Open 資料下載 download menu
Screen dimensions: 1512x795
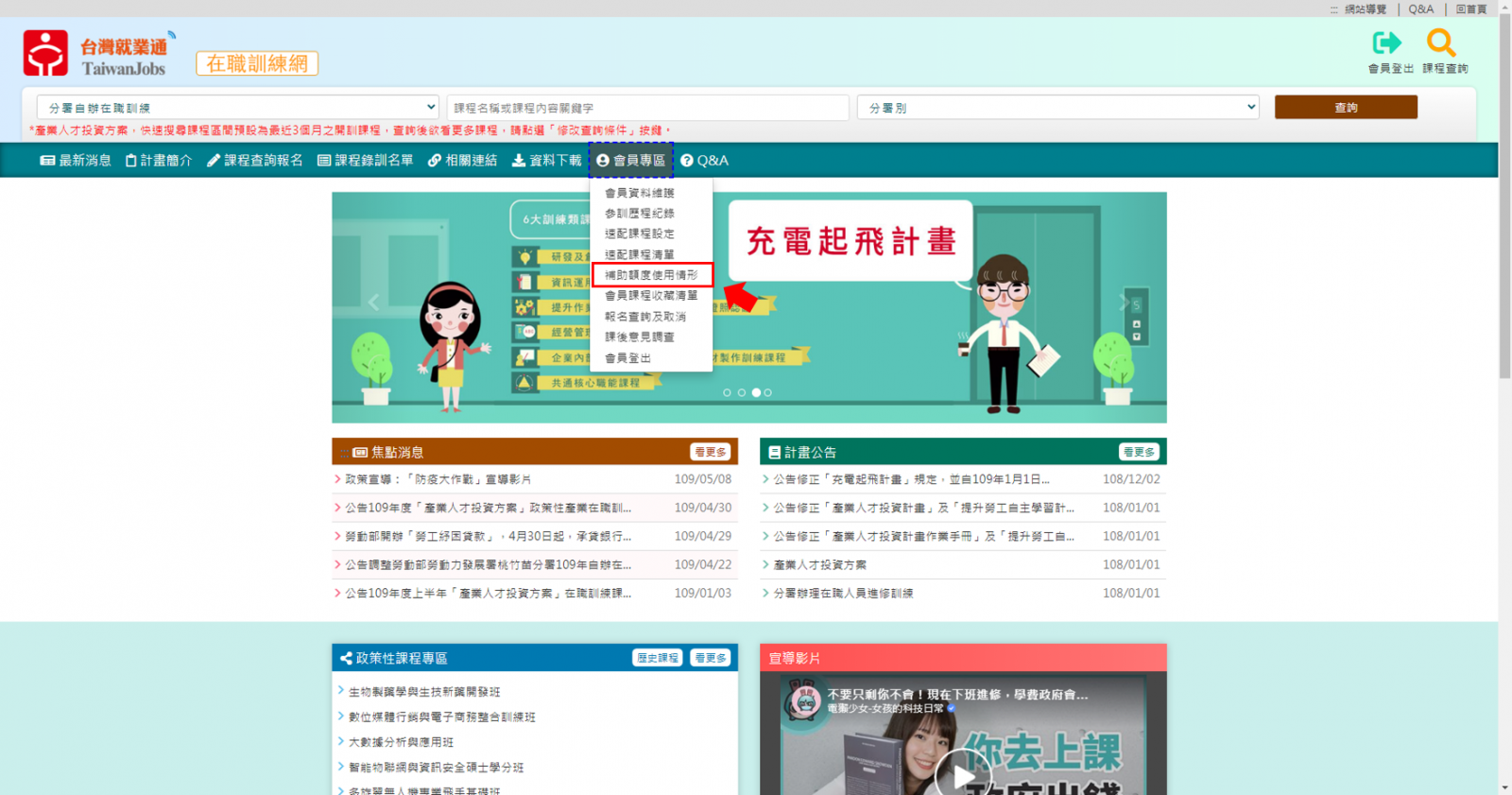pyautogui.click(x=546, y=161)
